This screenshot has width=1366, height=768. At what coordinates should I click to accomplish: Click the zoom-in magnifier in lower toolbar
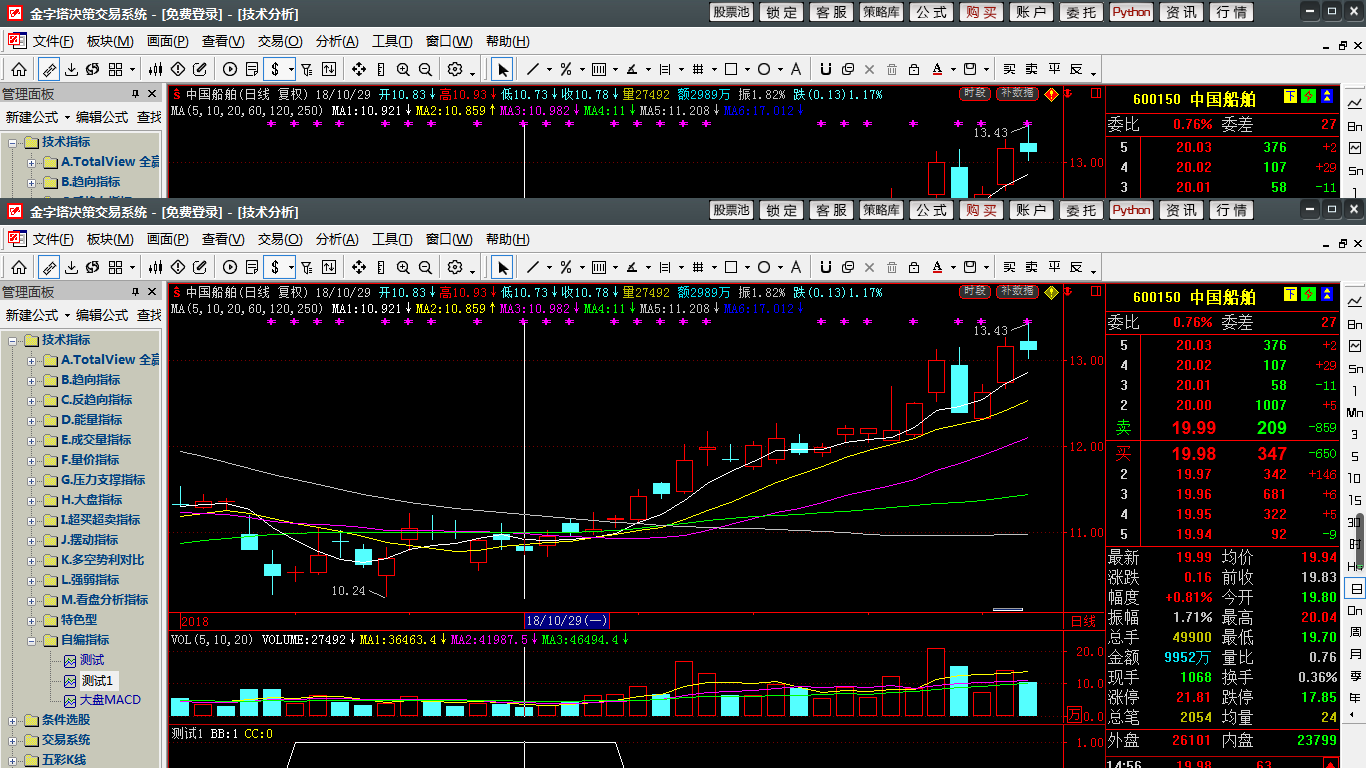pos(403,267)
